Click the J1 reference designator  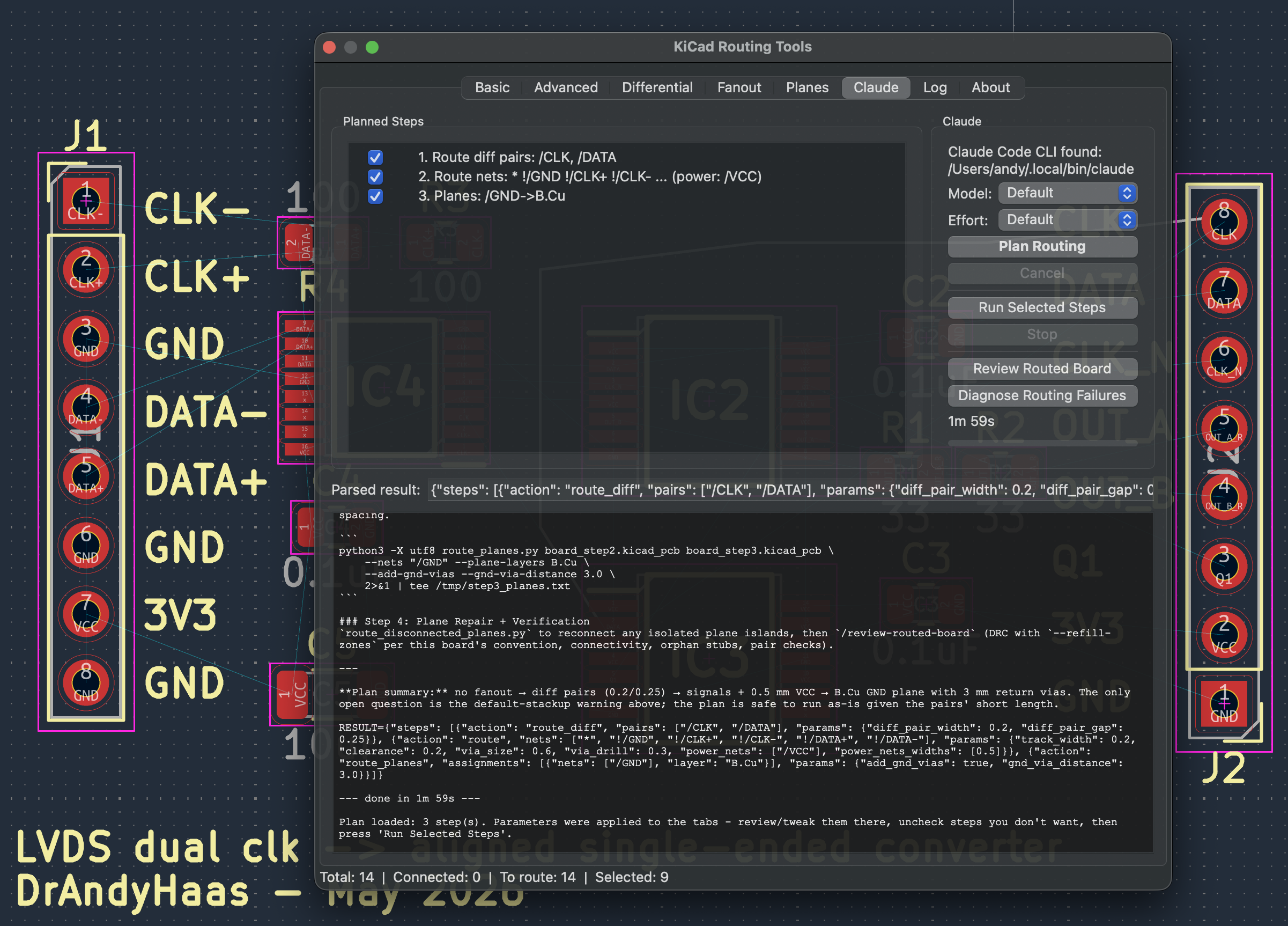coord(86,135)
